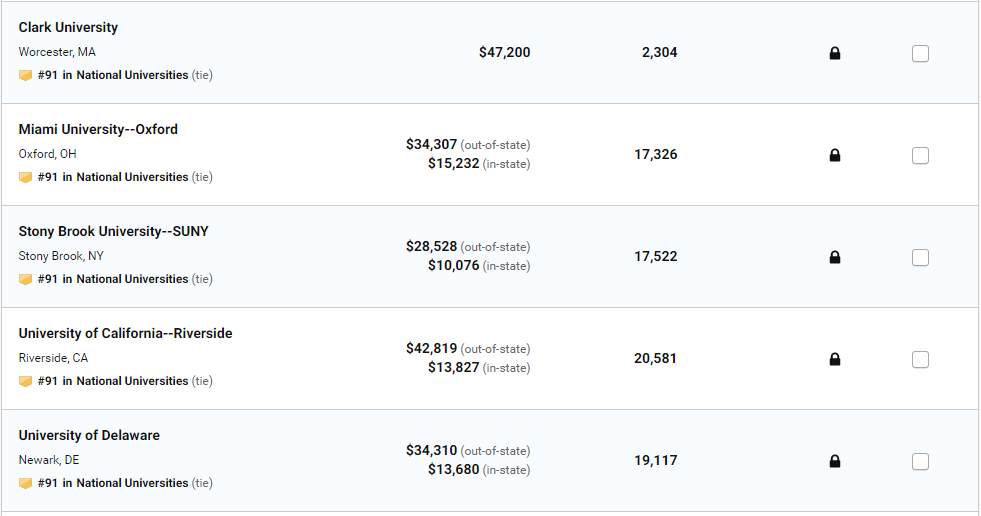Open the Clark University link
This screenshot has height=516, width=981.
68,27
